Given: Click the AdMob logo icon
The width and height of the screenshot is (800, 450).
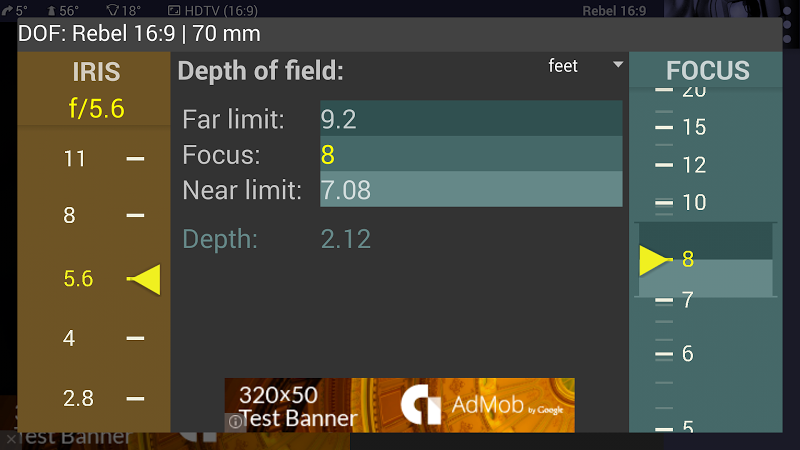Looking at the screenshot, I should tap(422, 405).
